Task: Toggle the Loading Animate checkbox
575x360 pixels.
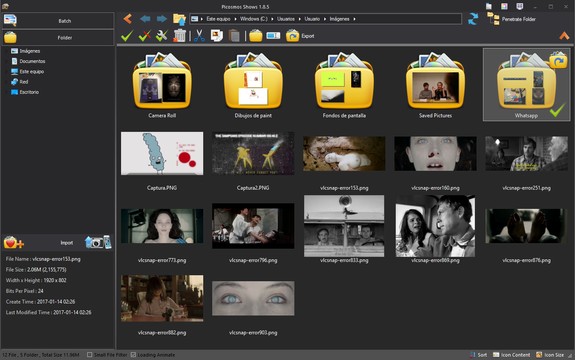Action: (133, 355)
